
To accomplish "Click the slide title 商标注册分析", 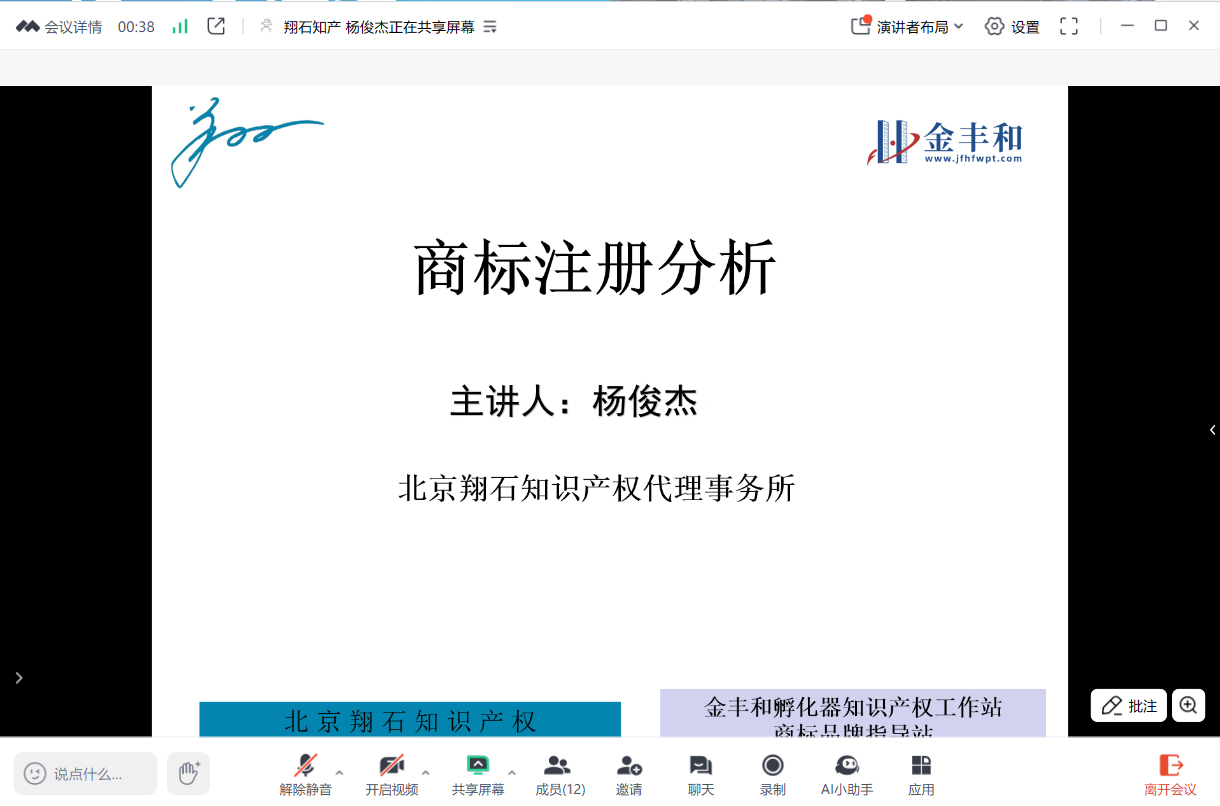I will (x=595, y=267).
